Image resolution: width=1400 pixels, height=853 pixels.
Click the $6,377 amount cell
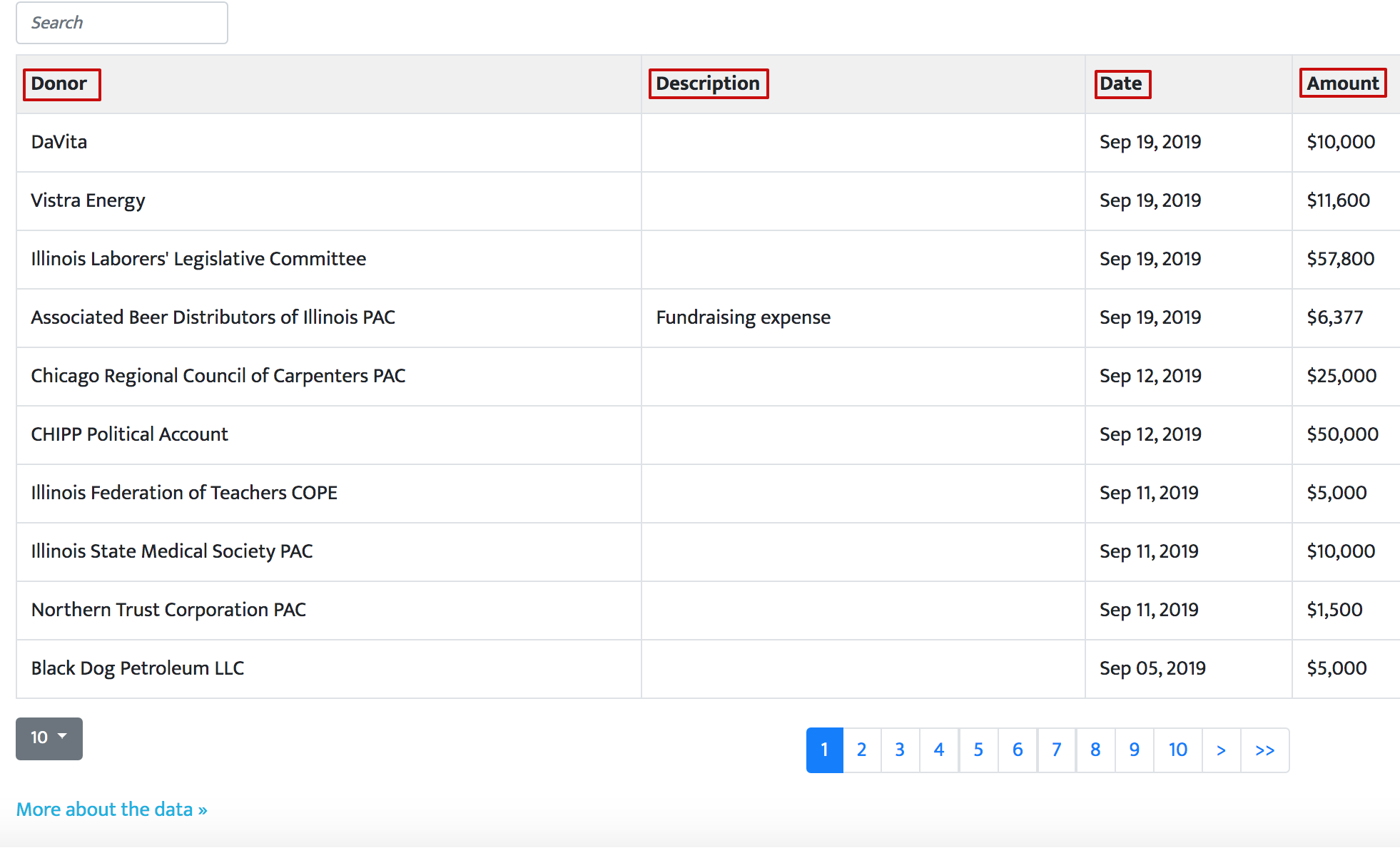coord(1346,318)
